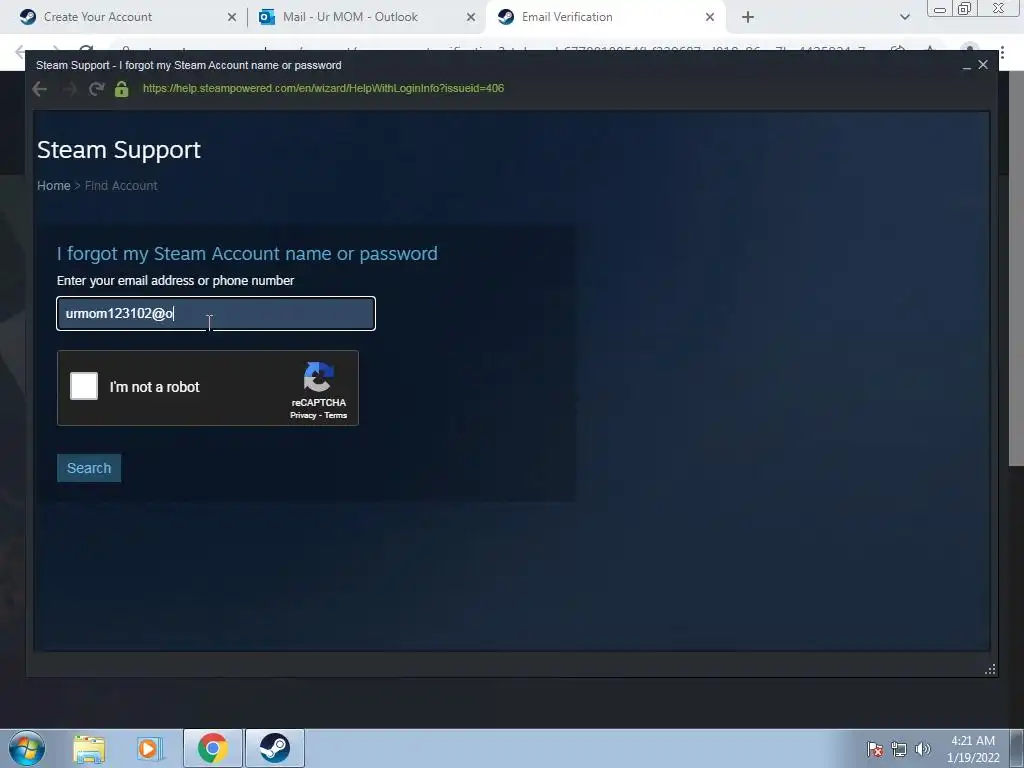This screenshot has width=1024, height=768.
Task: Switch to Chrome in the taskbar
Action: (x=213, y=748)
